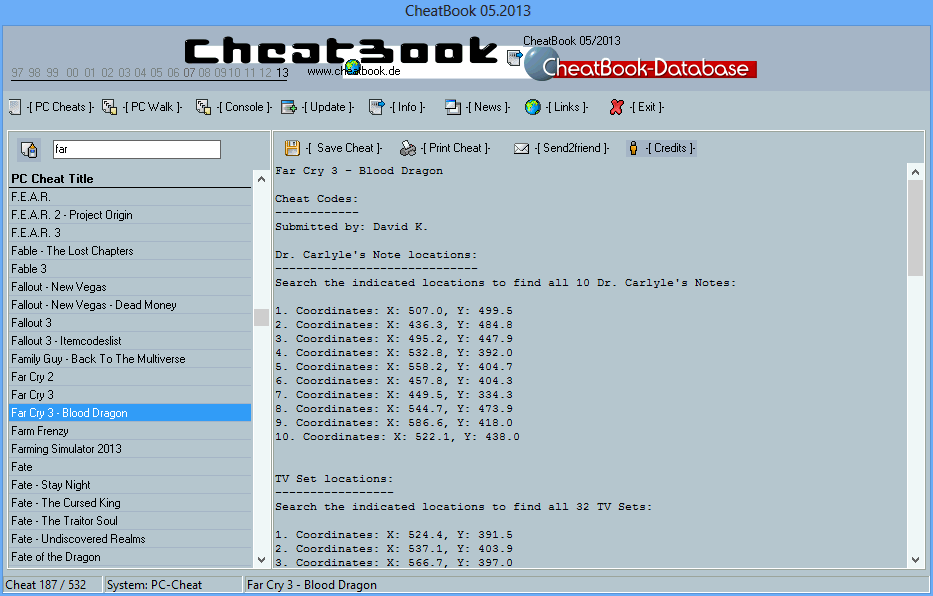The height and width of the screenshot is (596, 933).
Task: Select Fate - Undiscovered Realms
Action: pyautogui.click(x=130, y=539)
